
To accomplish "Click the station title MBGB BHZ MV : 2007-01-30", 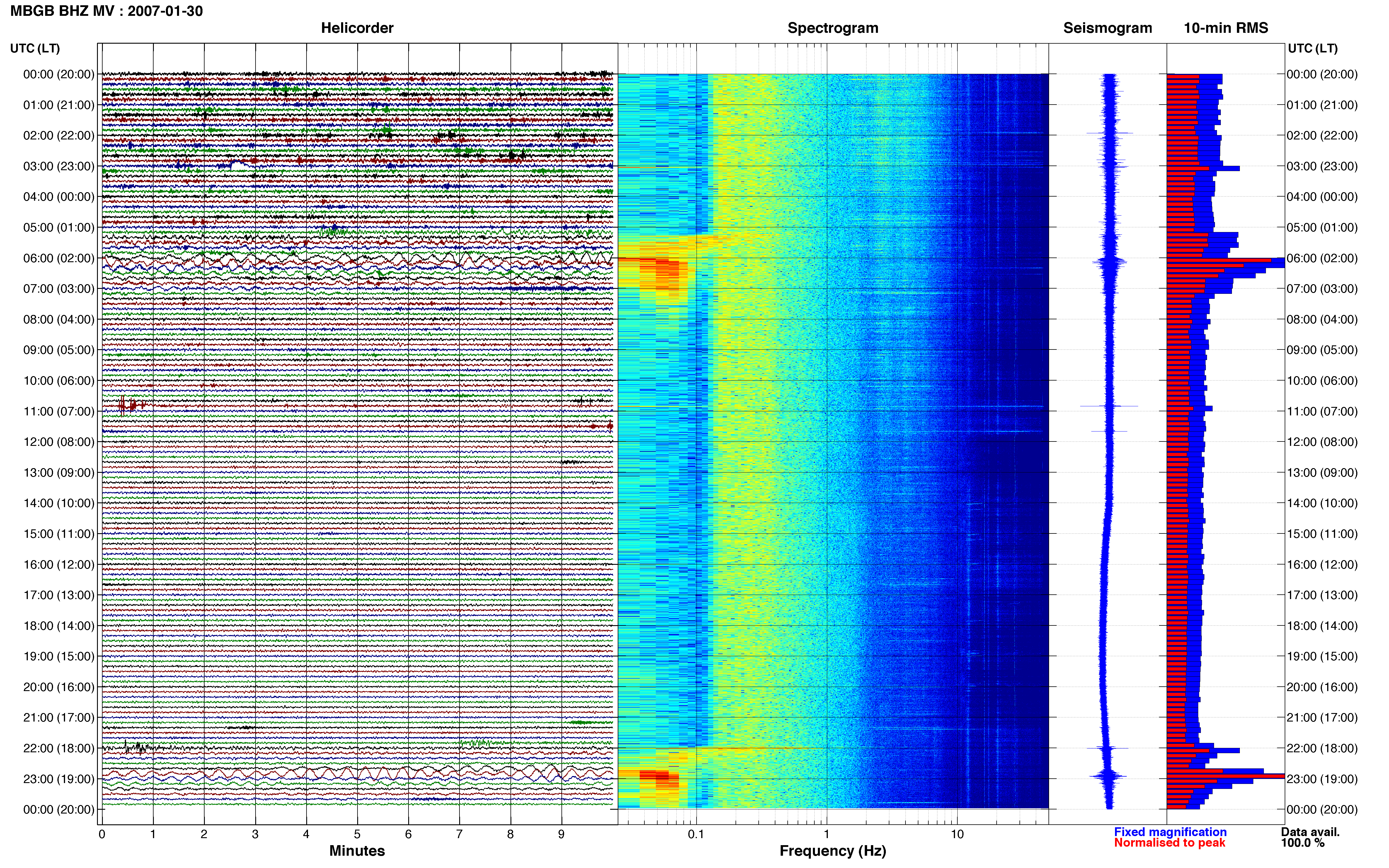I will [x=106, y=11].
